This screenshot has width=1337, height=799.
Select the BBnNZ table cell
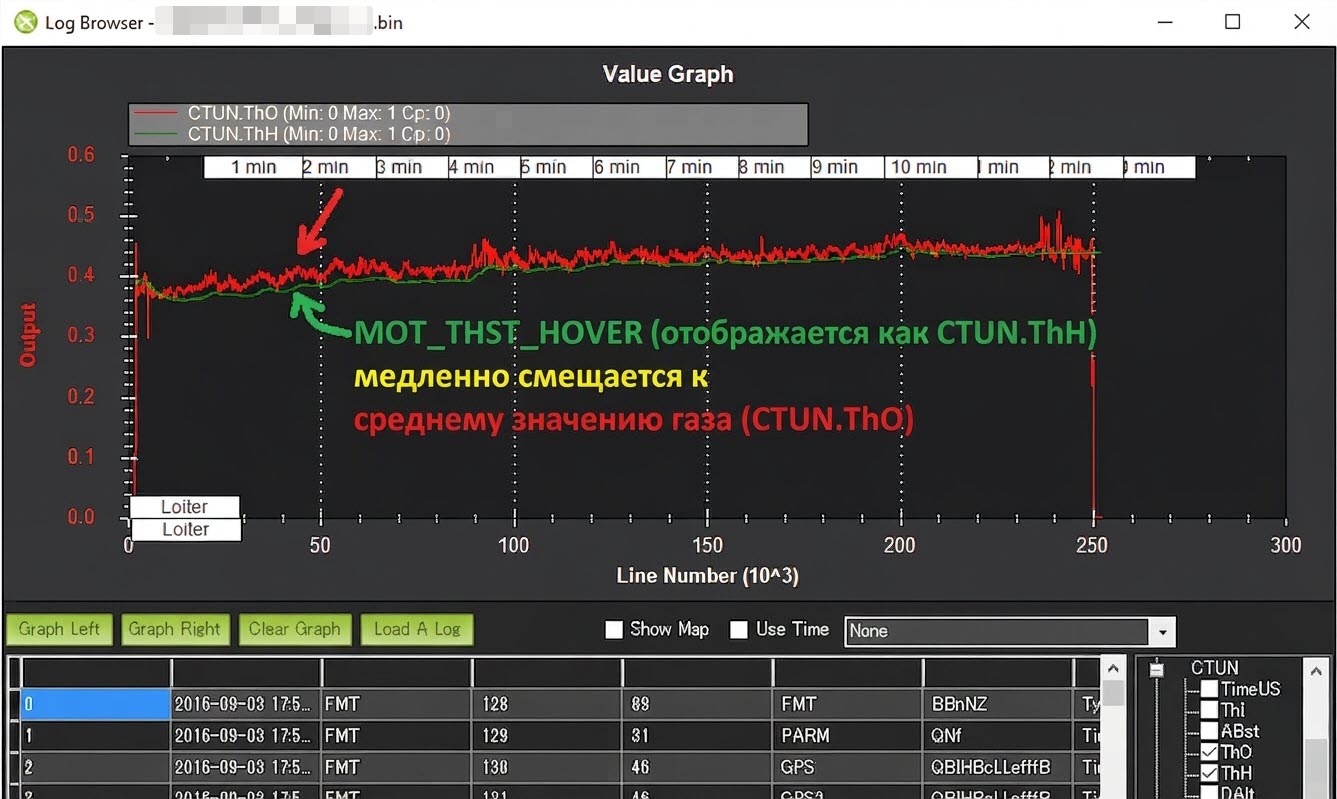[997, 704]
